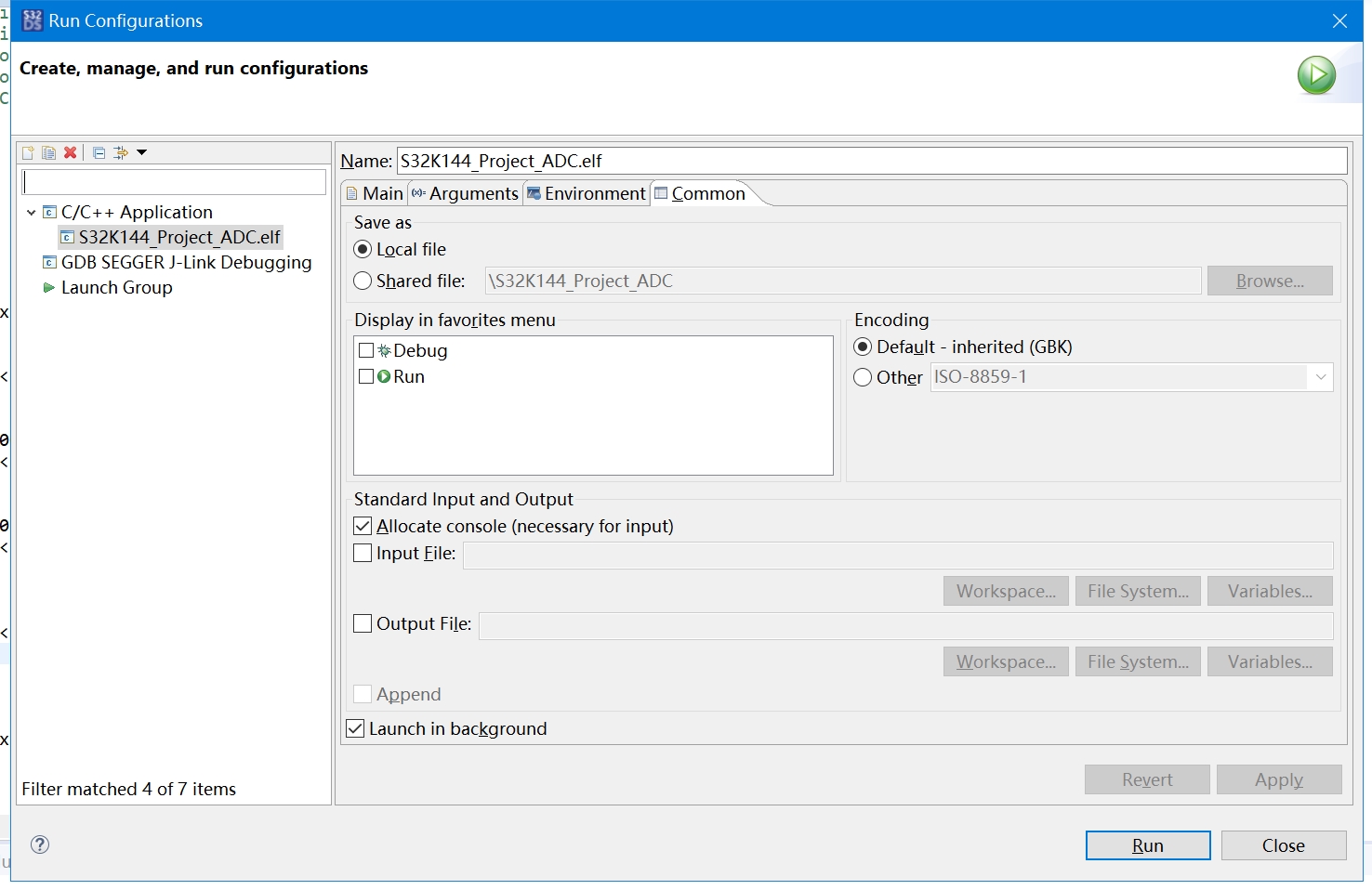Select the Shared file radio button
Viewport: 1372px width, 890px height.
click(x=363, y=281)
